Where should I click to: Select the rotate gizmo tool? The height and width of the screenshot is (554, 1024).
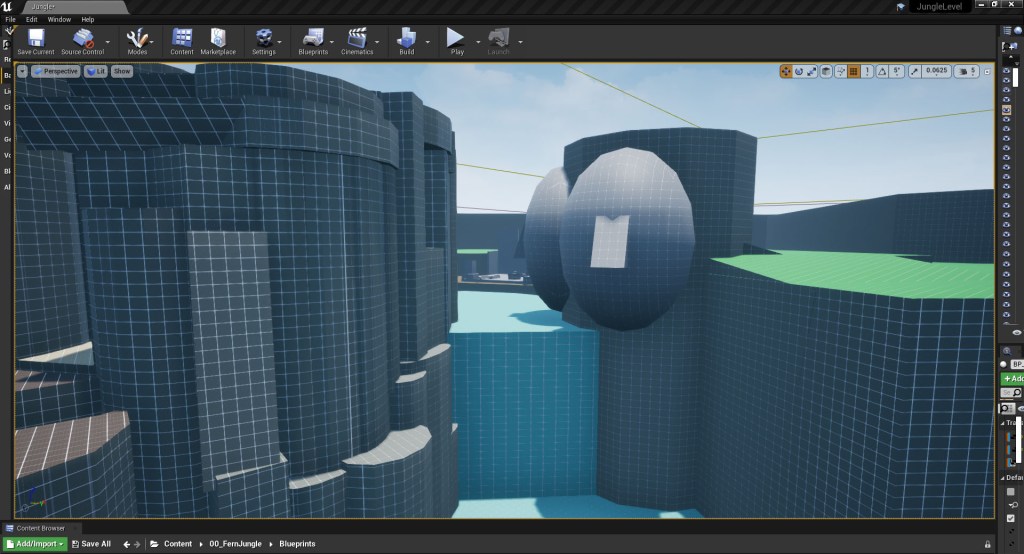click(x=799, y=71)
